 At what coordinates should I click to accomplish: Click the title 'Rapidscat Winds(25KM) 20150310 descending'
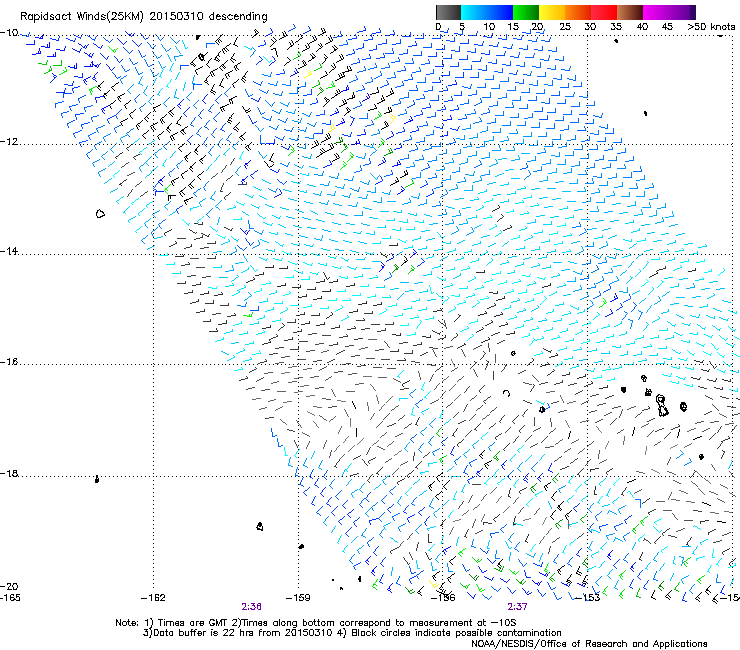[x=144, y=17]
